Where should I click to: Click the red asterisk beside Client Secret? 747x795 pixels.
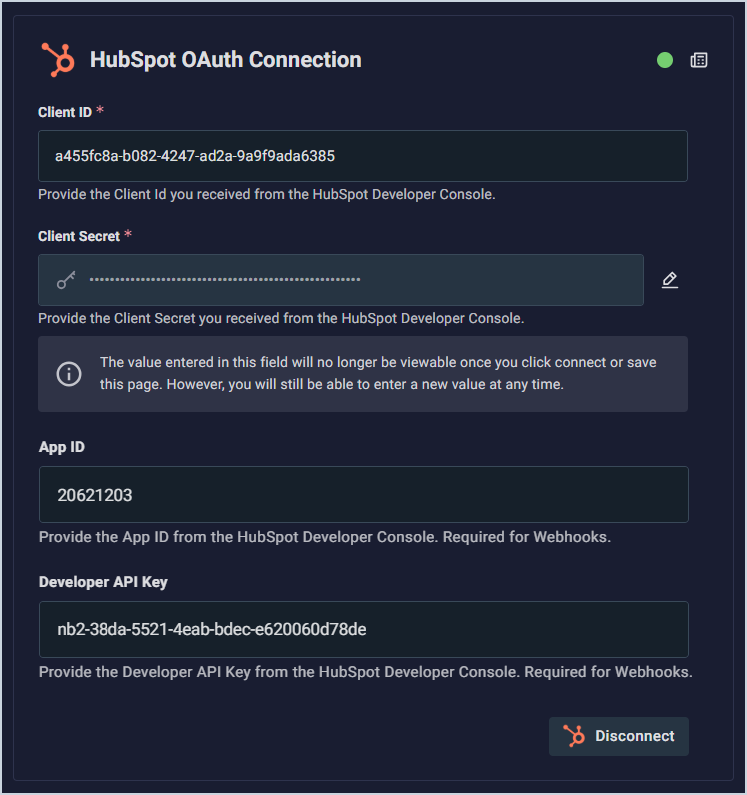coord(128,236)
